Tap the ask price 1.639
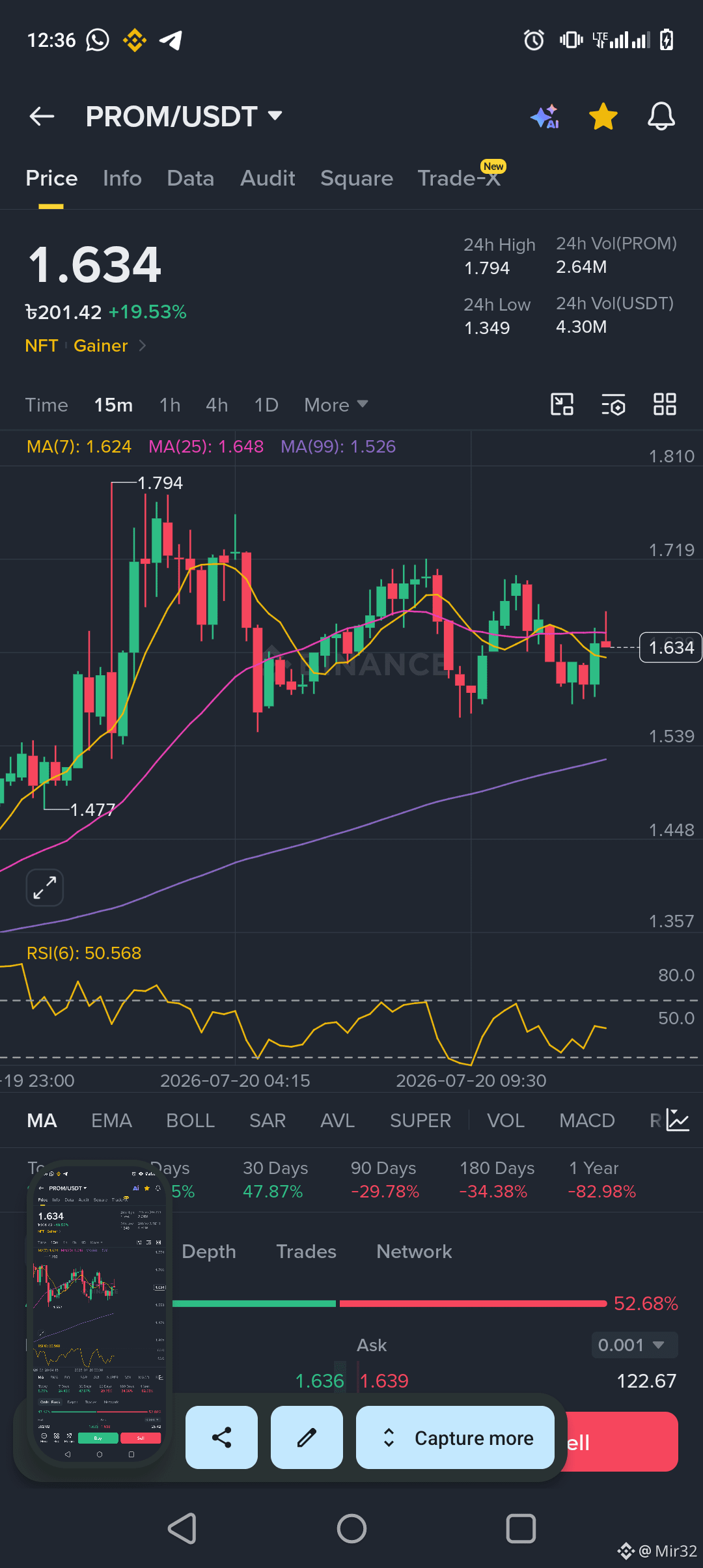Image resolution: width=703 pixels, height=1568 pixels. point(384,1381)
